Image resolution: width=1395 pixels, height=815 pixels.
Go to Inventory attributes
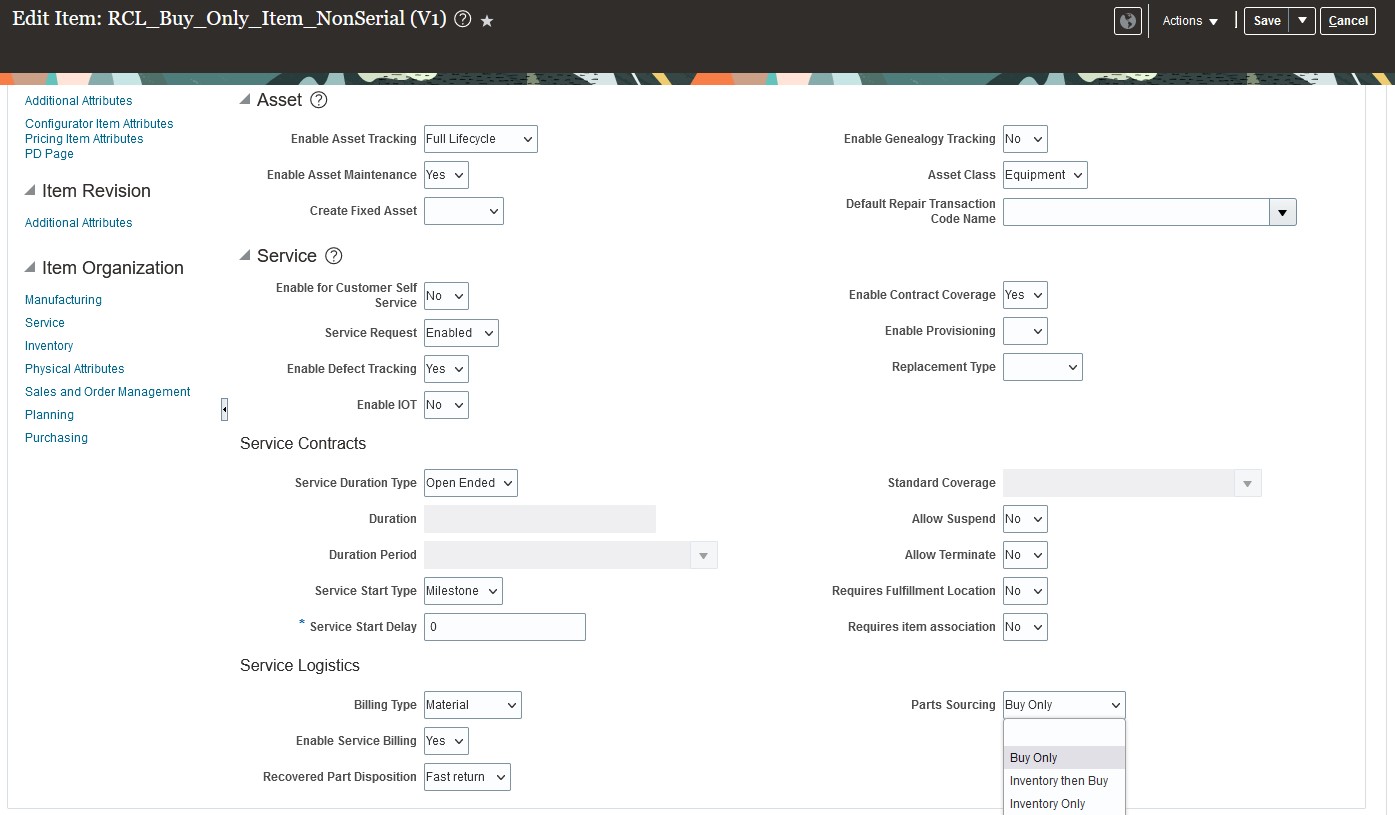[49, 346]
